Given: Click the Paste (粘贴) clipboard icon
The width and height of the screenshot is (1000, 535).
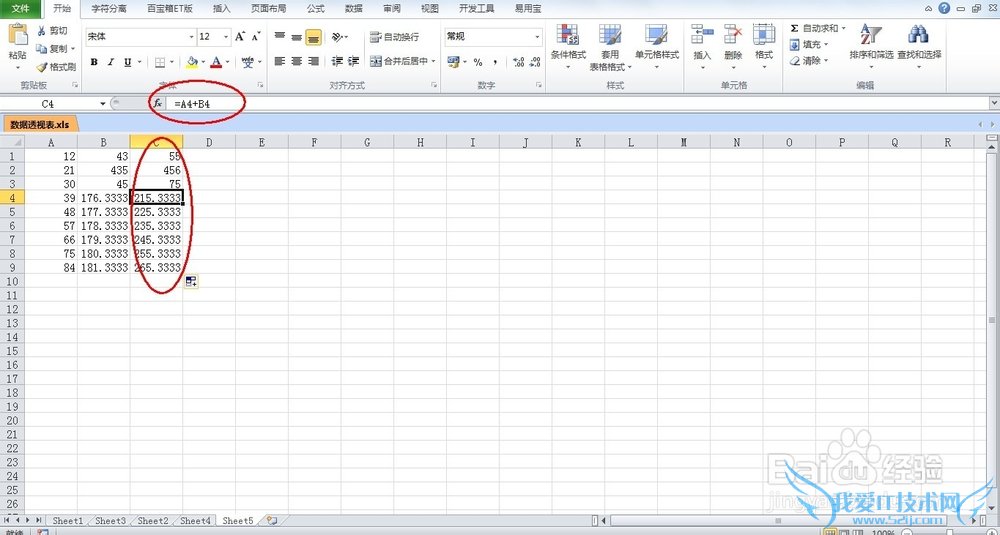Looking at the screenshot, I should tap(17, 35).
